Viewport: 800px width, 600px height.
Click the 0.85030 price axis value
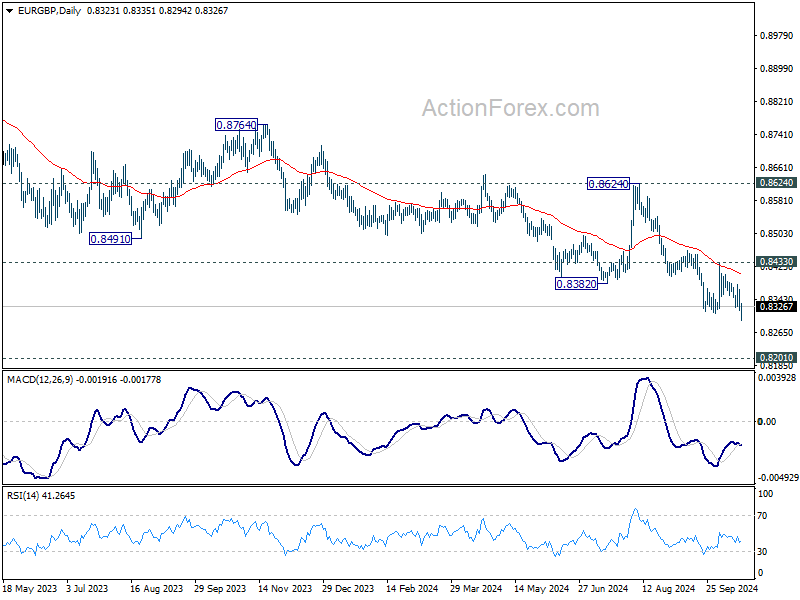pos(777,234)
